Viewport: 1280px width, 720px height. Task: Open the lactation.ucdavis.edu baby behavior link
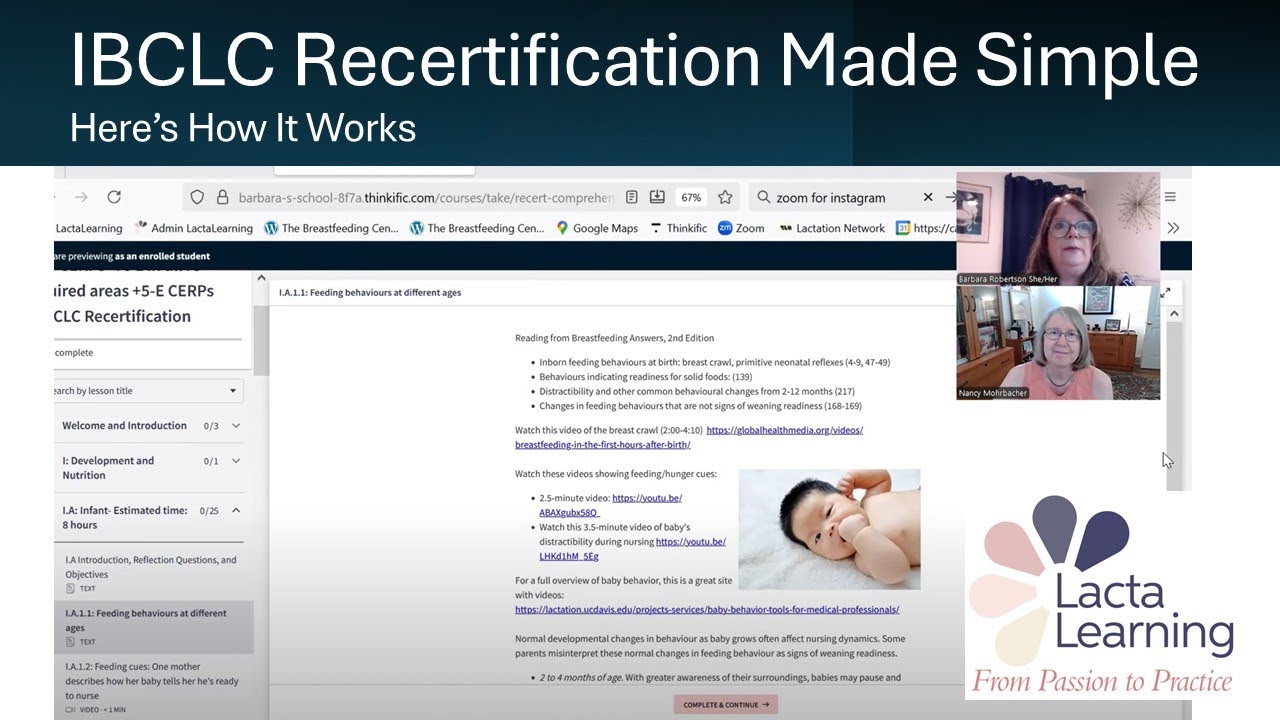(707, 609)
